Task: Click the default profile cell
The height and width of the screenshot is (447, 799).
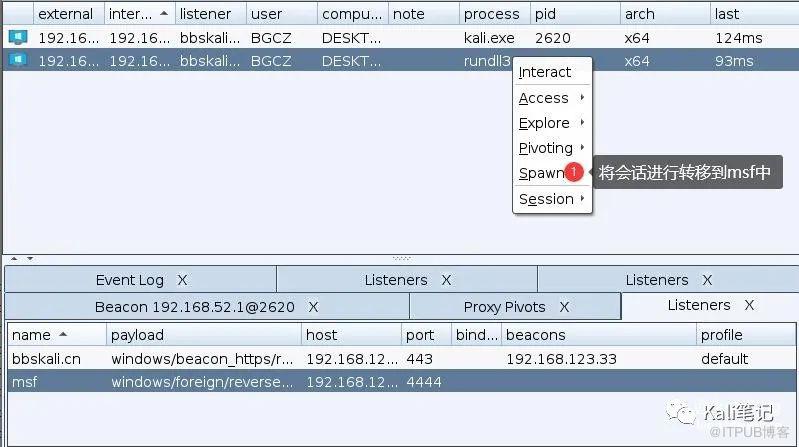Action: [724, 359]
